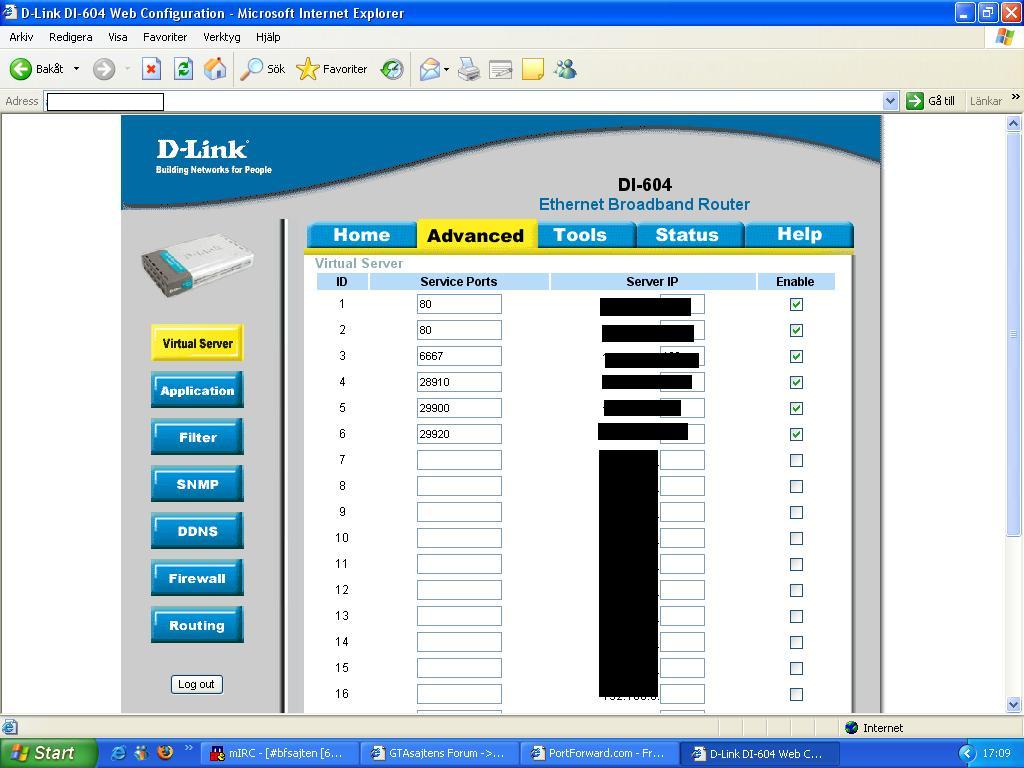The height and width of the screenshot is (768, 1024).
Task: Click the Print icon in toolbar
Action: pyautogui.click(x=469, y=69)
